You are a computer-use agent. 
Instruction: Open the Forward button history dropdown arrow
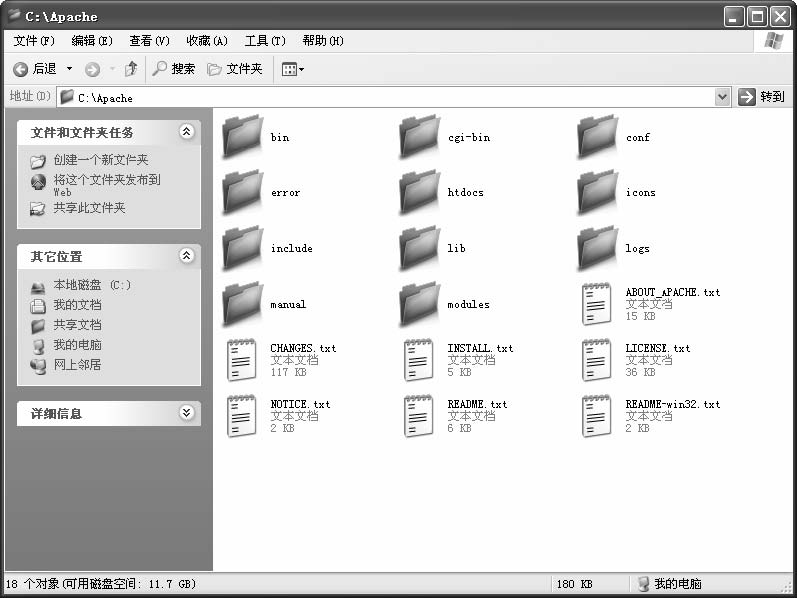112,69
